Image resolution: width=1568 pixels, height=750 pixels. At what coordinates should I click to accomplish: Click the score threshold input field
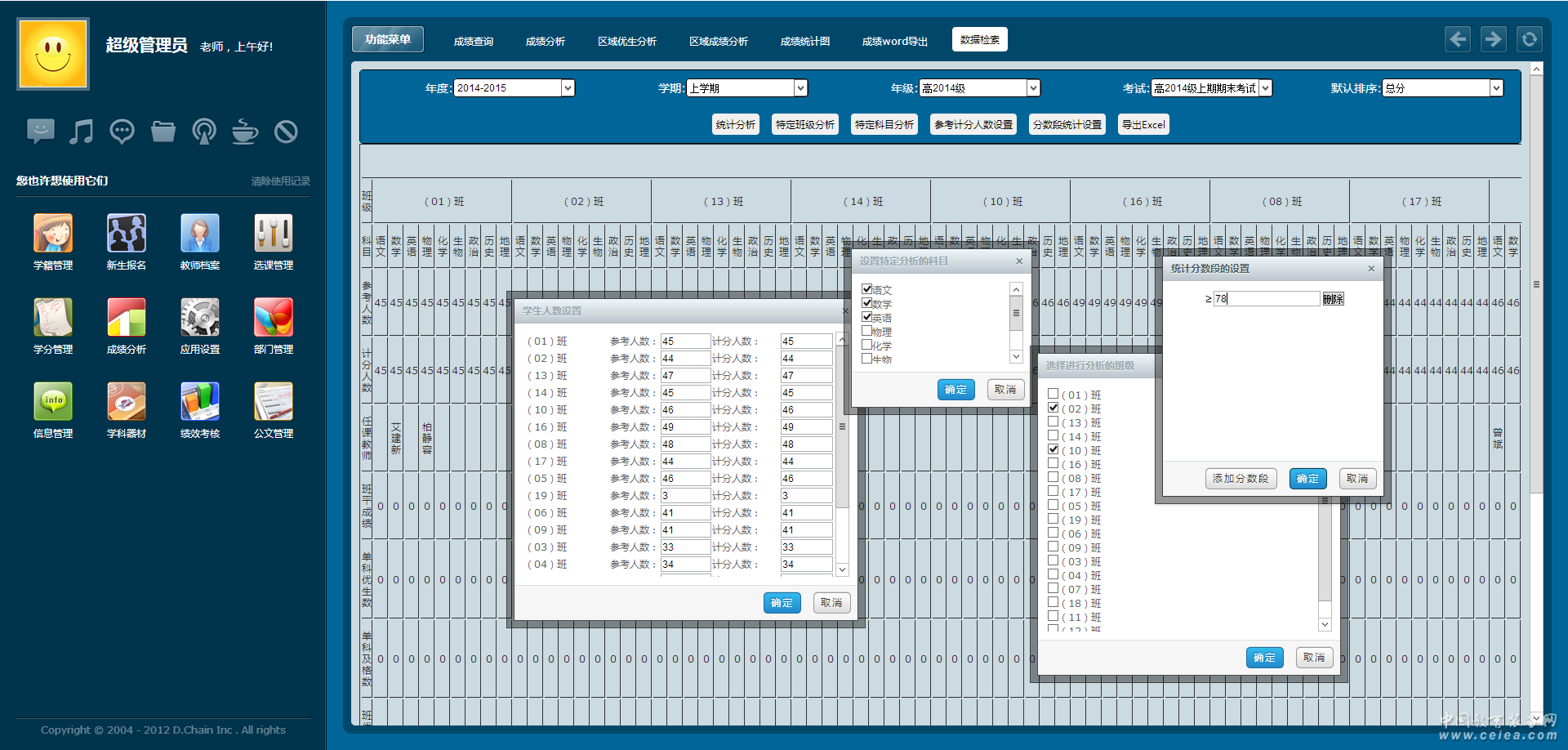point(1266,299)
